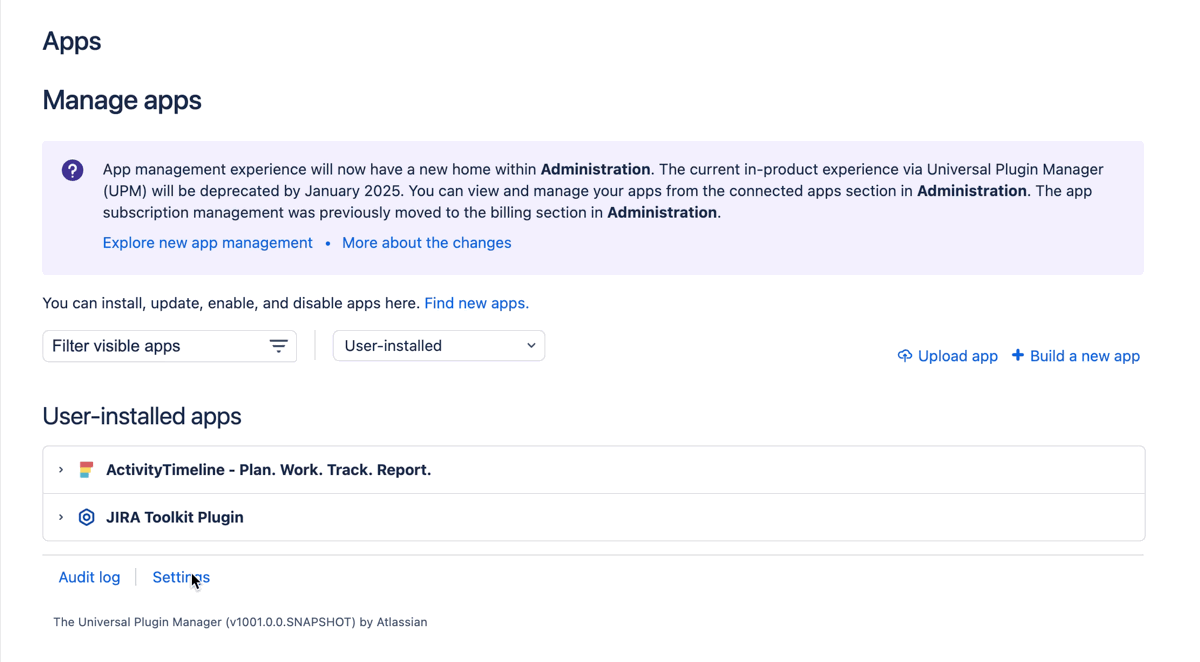
Task: Click the ActivityTimeline app icon
Action: (x=86, y=469)
